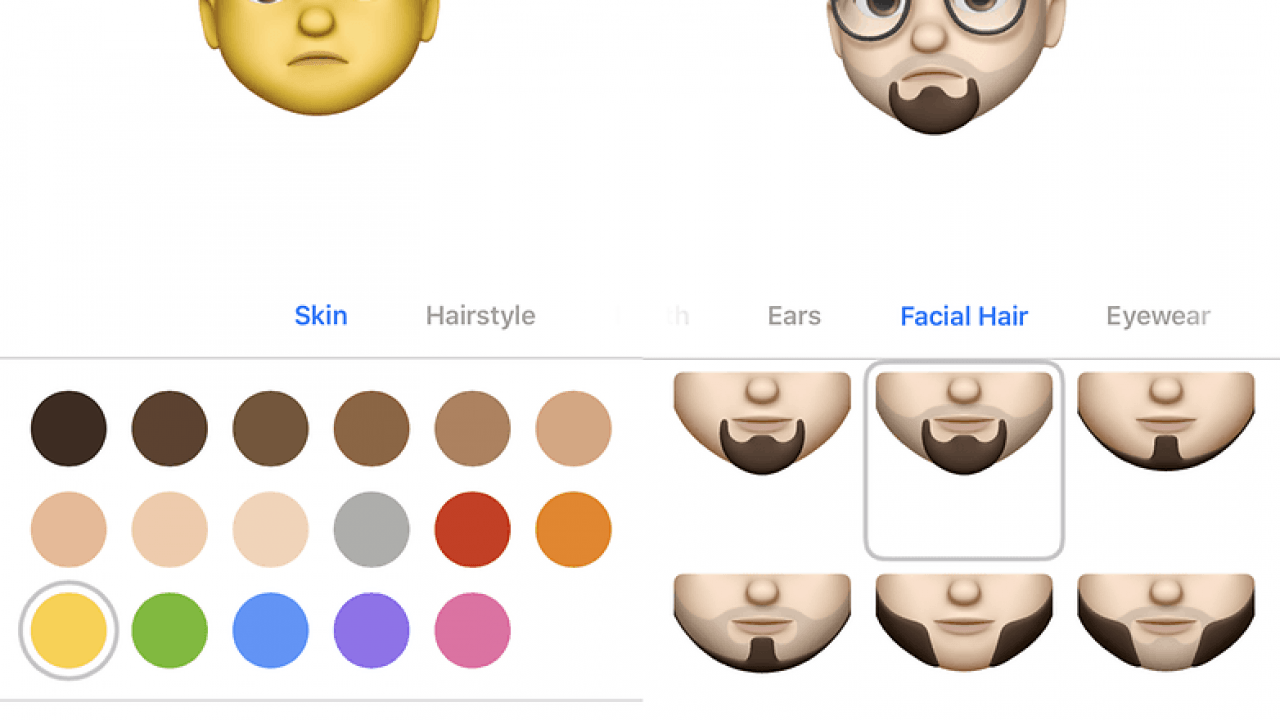Open the Ears tab
The height and width of the screenshot is (720, 1280).
[x=794, y=316]
